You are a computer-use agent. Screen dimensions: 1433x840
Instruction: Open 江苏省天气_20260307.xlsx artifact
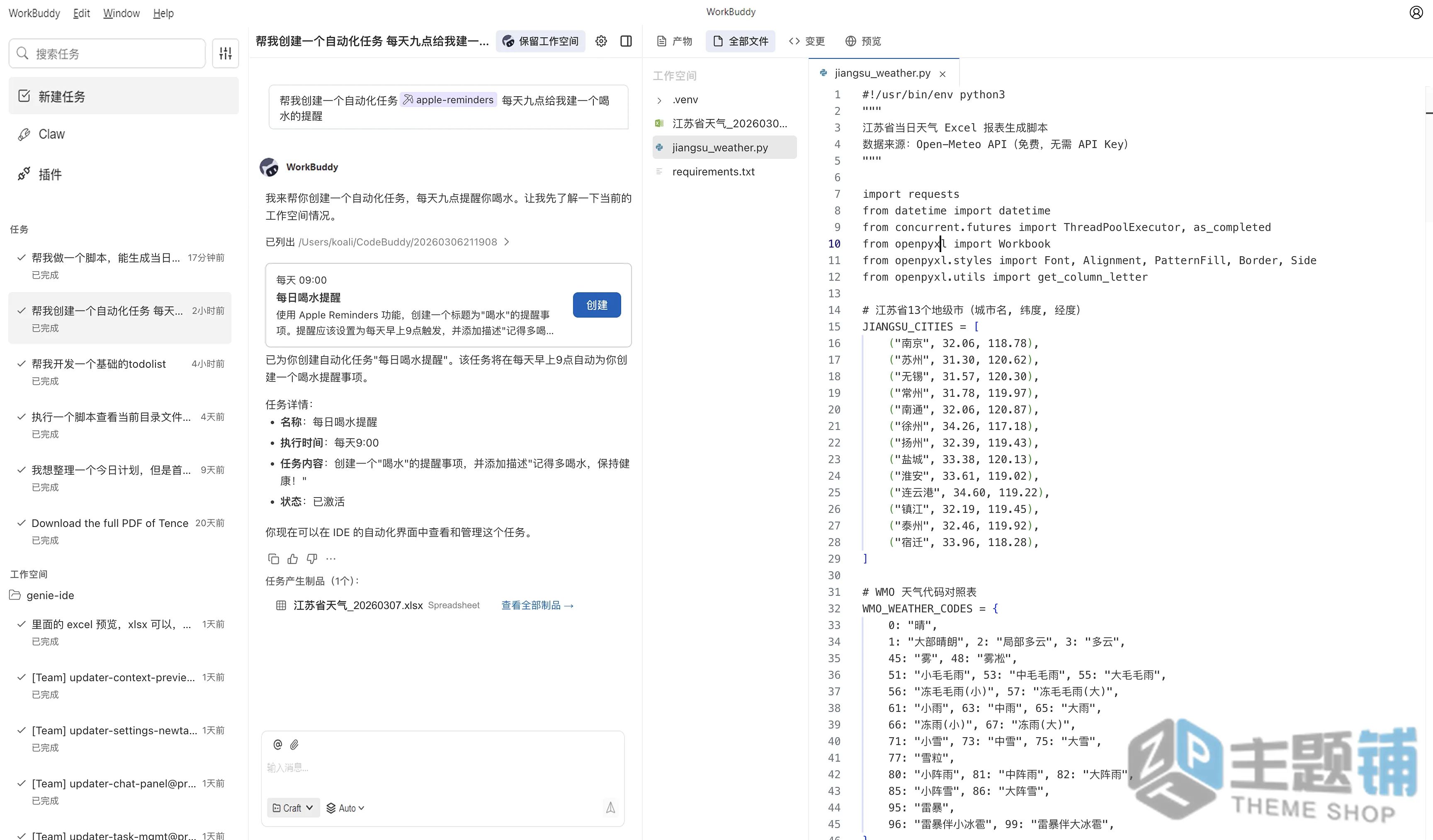[x=358, y=605]
